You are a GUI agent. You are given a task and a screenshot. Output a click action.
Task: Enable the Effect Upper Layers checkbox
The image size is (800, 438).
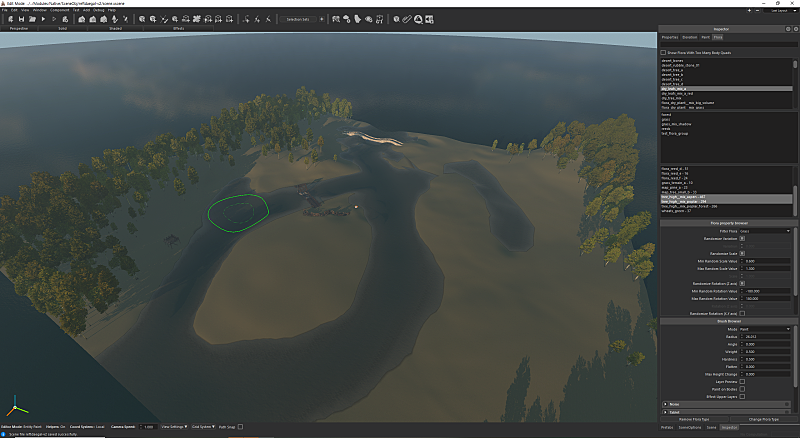pos(742,396)
